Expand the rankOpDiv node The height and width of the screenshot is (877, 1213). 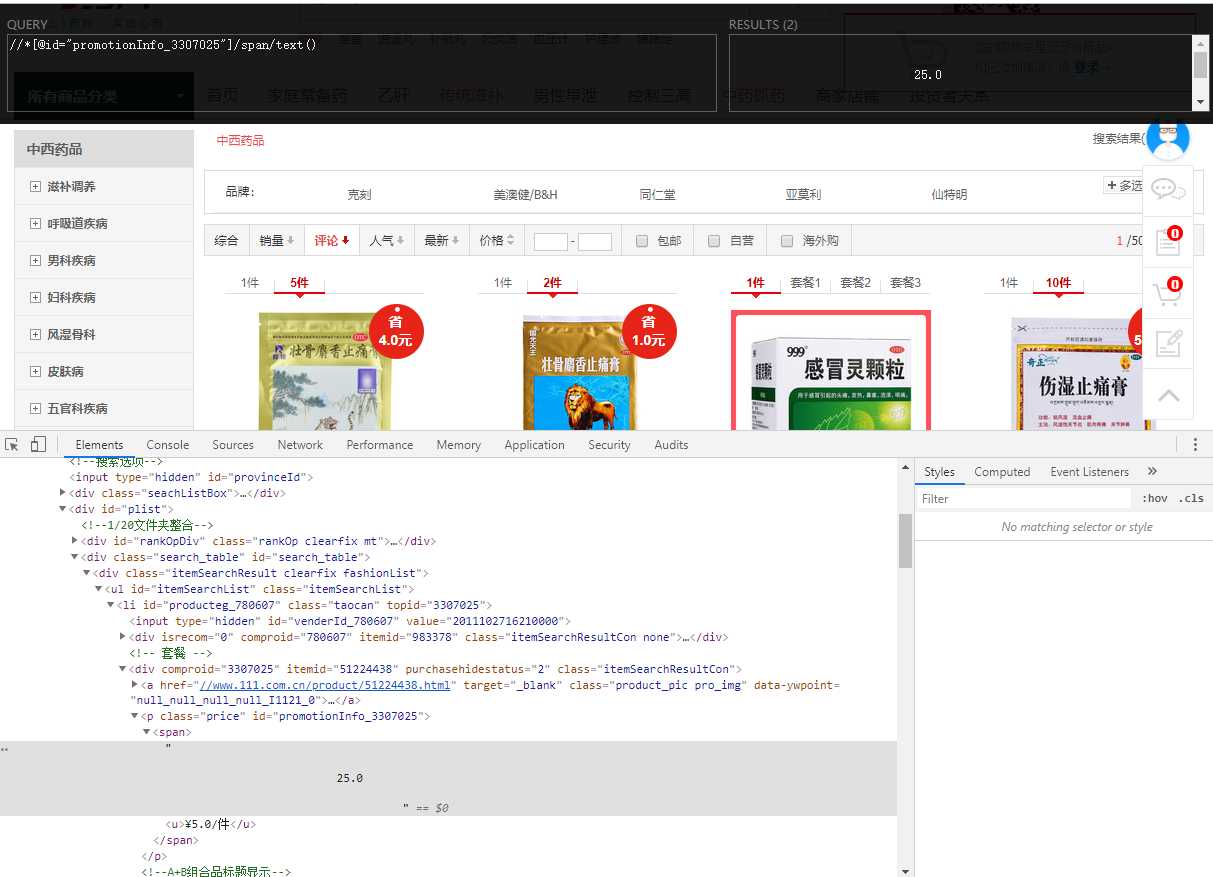pyautogui.click(x=75, y=541)
